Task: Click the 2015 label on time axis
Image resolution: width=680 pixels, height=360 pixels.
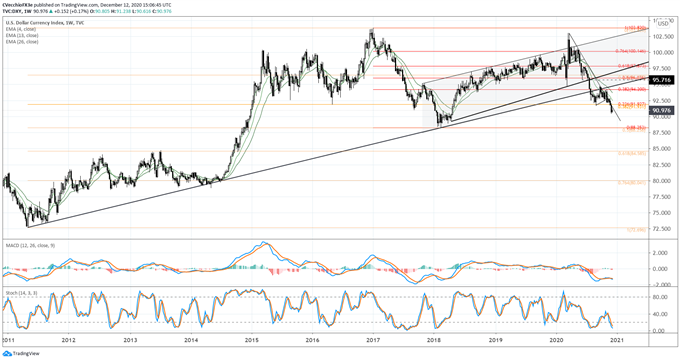Action: tap(252, 340)
